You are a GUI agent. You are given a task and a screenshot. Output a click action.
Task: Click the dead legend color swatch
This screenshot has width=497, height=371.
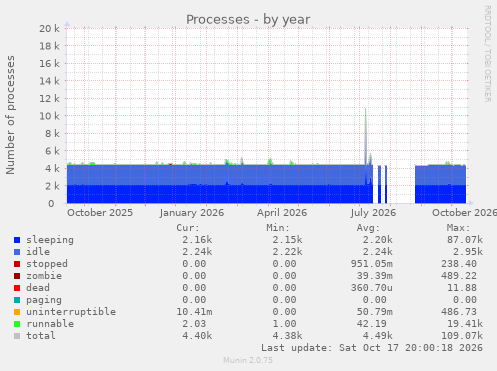[x=17, y=288]
